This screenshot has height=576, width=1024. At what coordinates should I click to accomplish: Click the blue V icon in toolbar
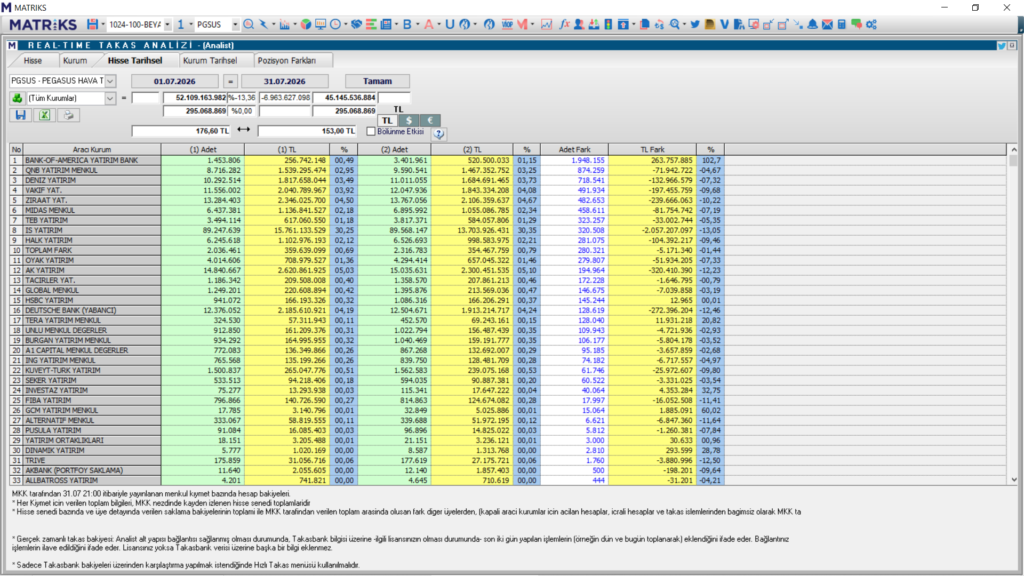(x=724, y=24)
